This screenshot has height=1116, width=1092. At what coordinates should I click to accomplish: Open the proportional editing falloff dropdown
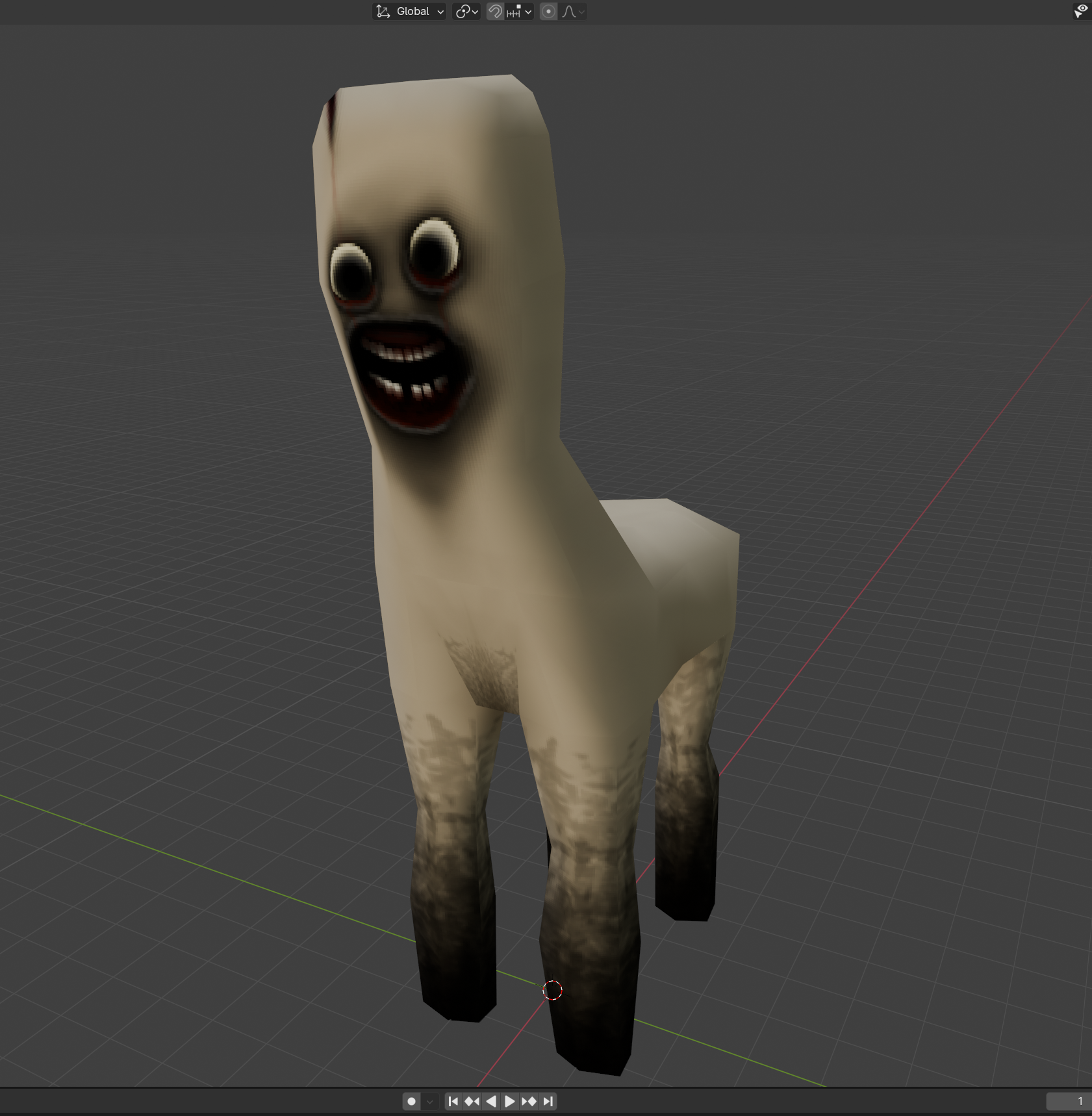click(x=573, y=12)
